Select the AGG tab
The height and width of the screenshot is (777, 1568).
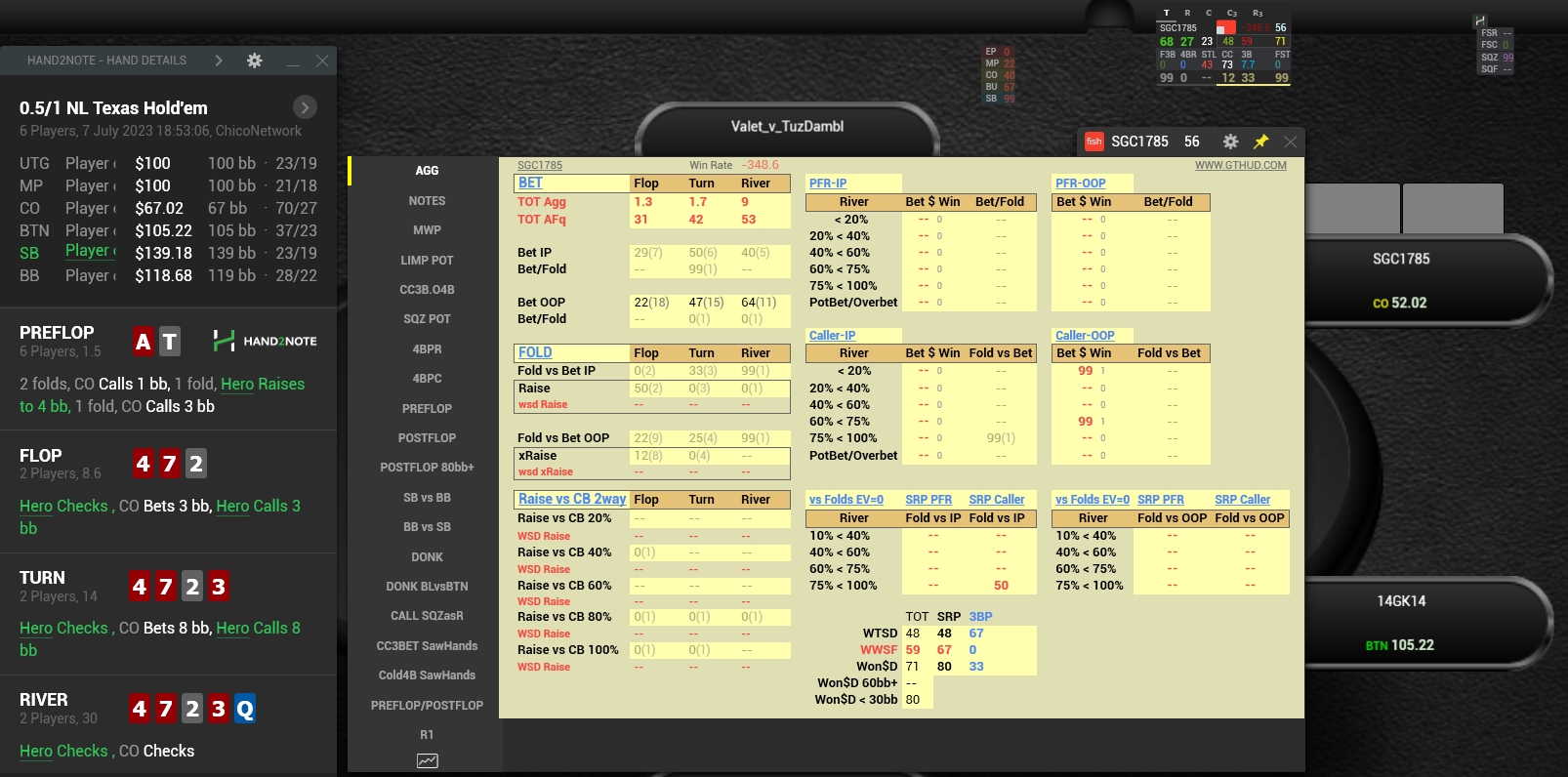coord(427,171)
